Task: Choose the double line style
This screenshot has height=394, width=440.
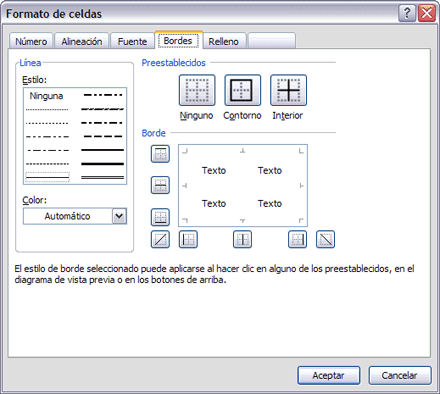Action: (x=103, y=177)
